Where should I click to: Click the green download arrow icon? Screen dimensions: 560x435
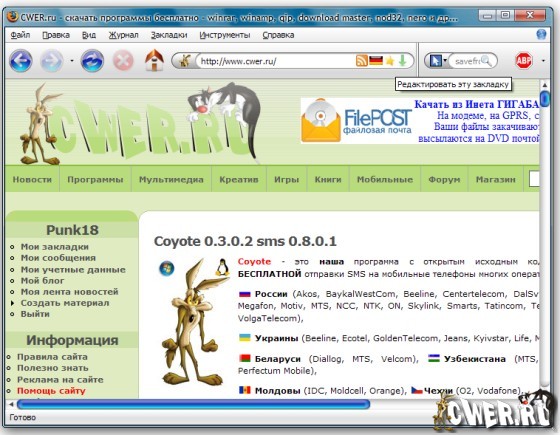(402, 61)
